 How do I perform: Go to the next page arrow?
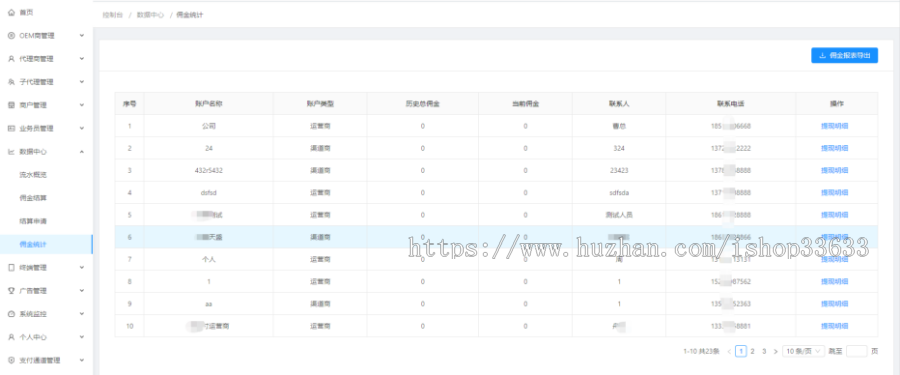(x=775, y=351)
